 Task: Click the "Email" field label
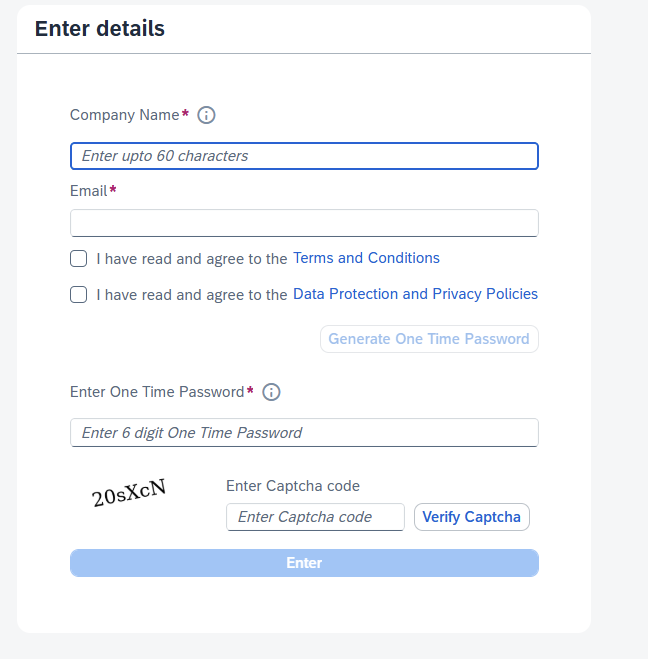point(88,190)
